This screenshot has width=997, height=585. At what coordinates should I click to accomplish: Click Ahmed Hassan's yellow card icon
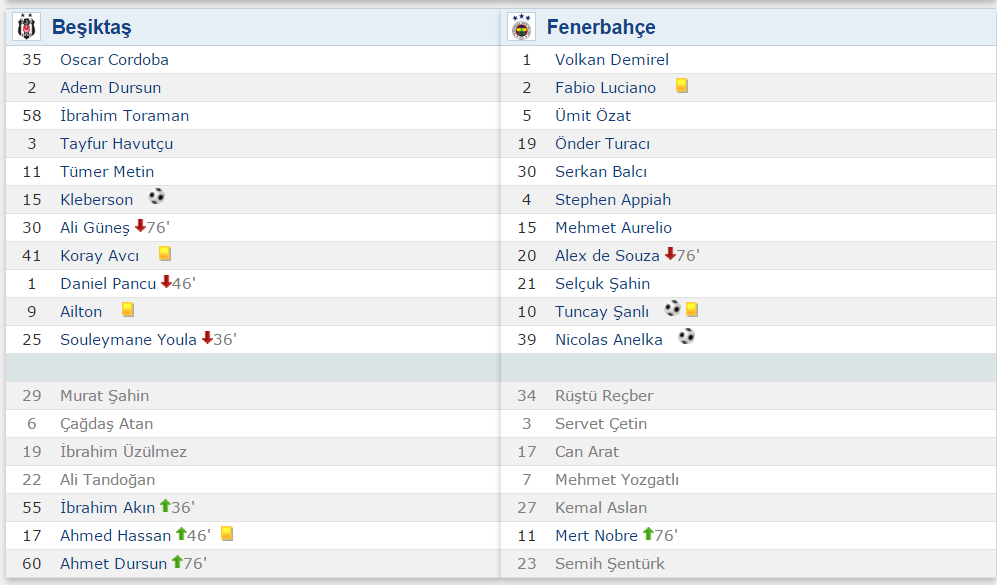click(x=227, y=534)
